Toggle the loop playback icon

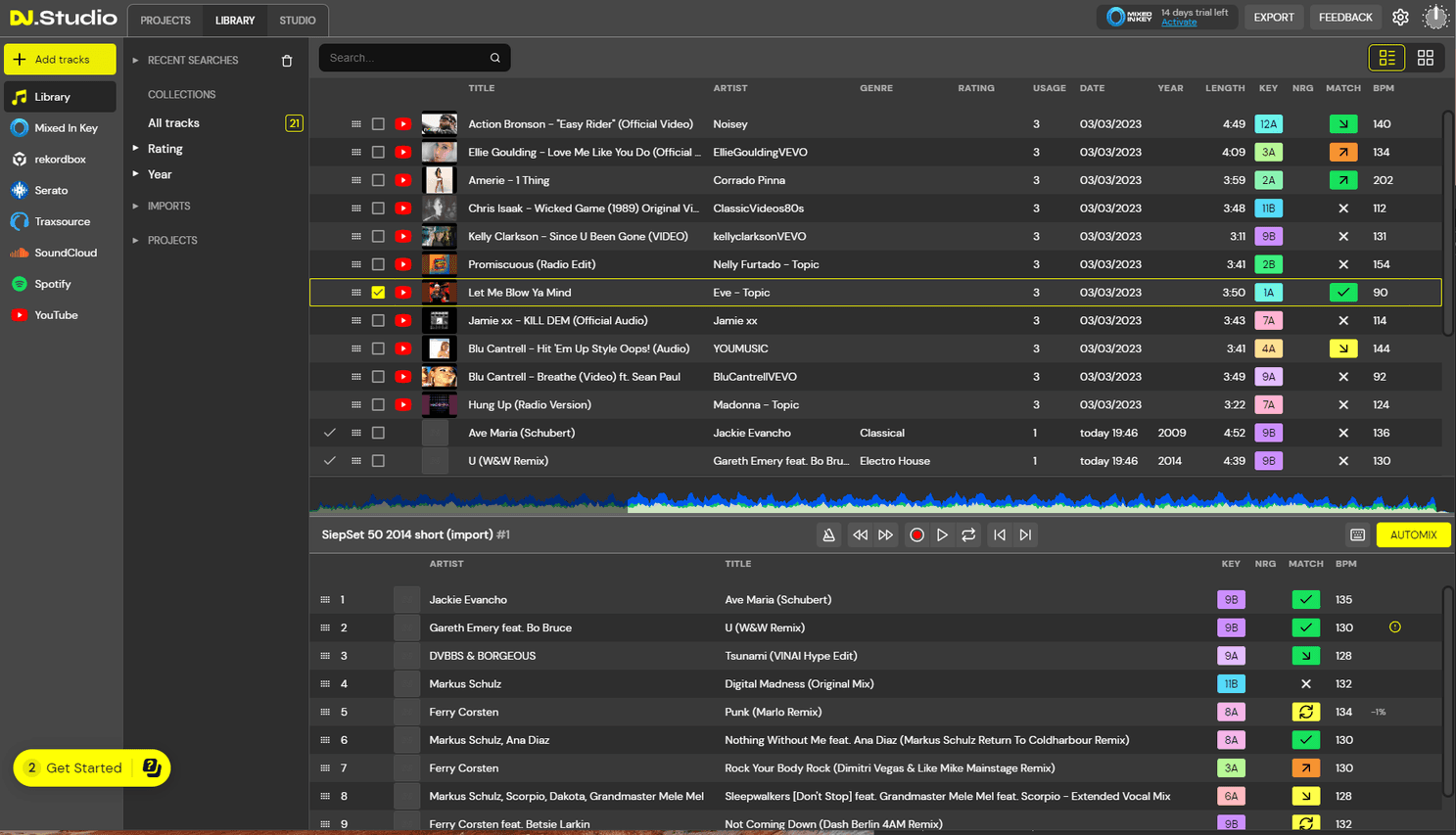(968, 534)
